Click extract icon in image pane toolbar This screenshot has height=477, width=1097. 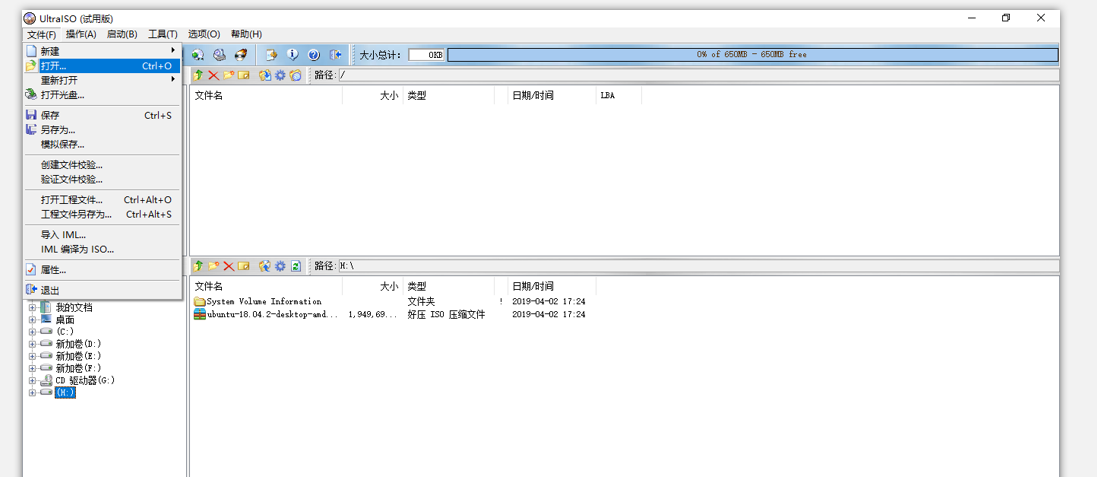tap(264, 75)
